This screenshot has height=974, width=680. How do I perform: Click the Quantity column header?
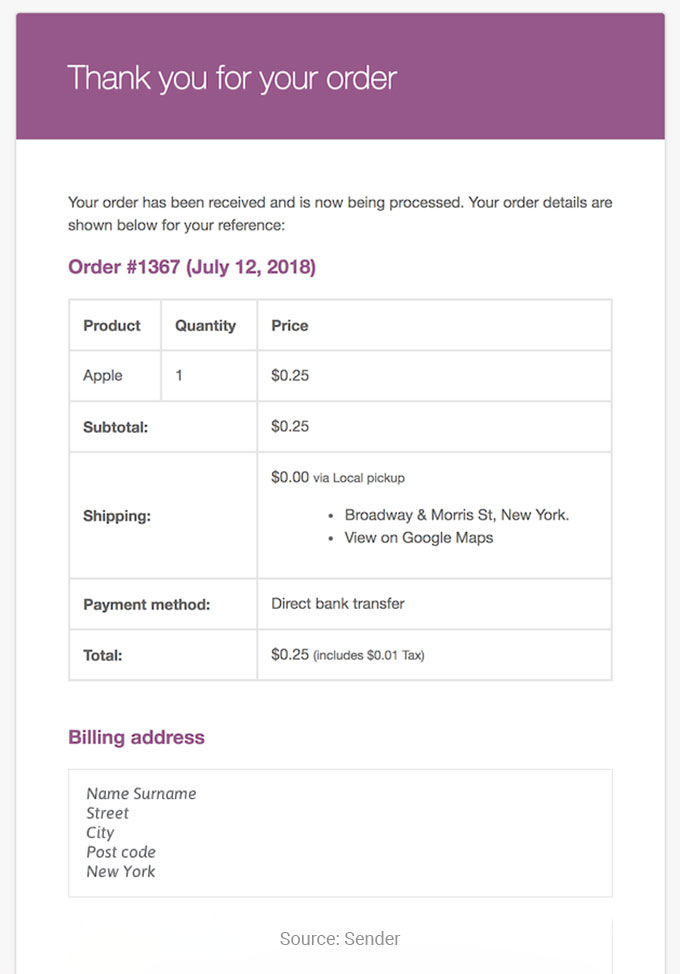206,325
